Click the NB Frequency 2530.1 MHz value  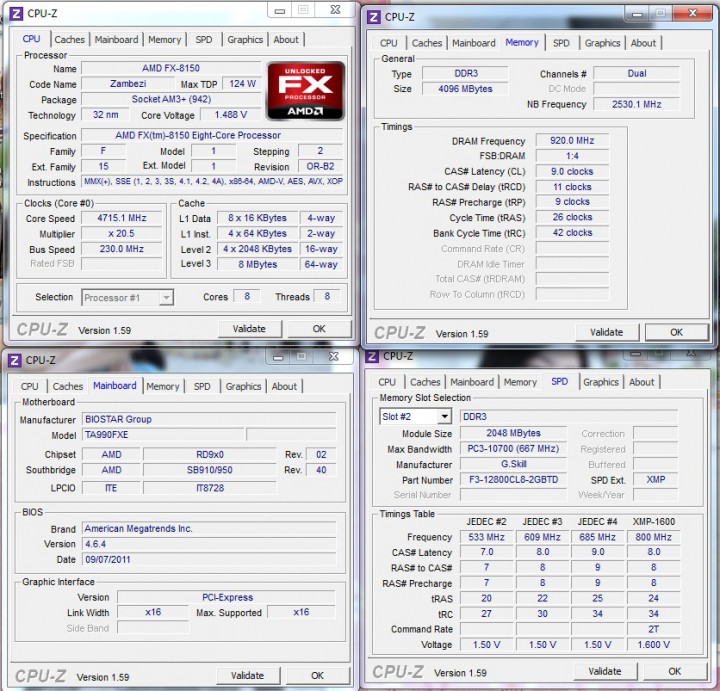(636, 104)
